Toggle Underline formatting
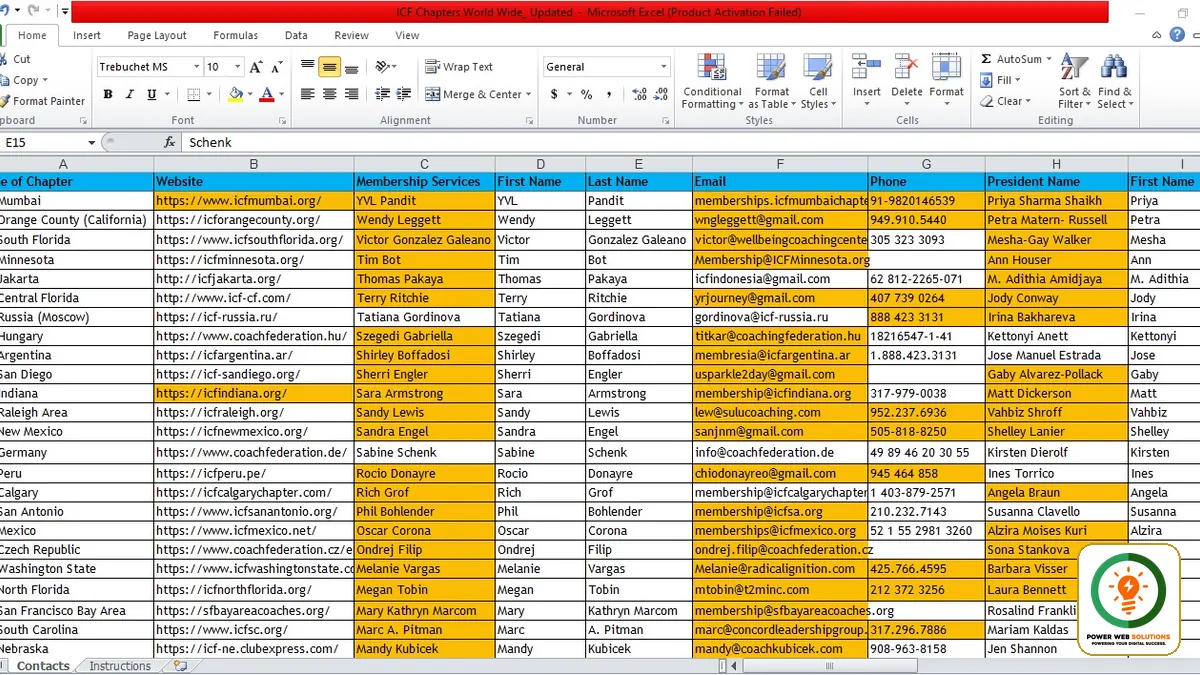This screenshot has width=1200, height=675. click(151, 95)
